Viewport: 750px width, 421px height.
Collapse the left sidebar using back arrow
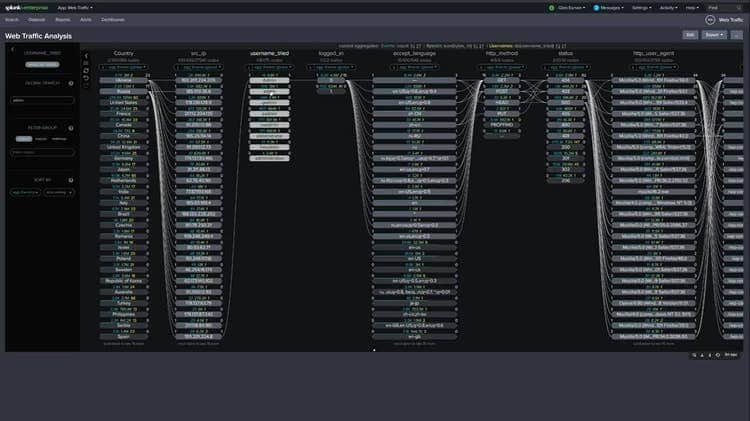12,48
